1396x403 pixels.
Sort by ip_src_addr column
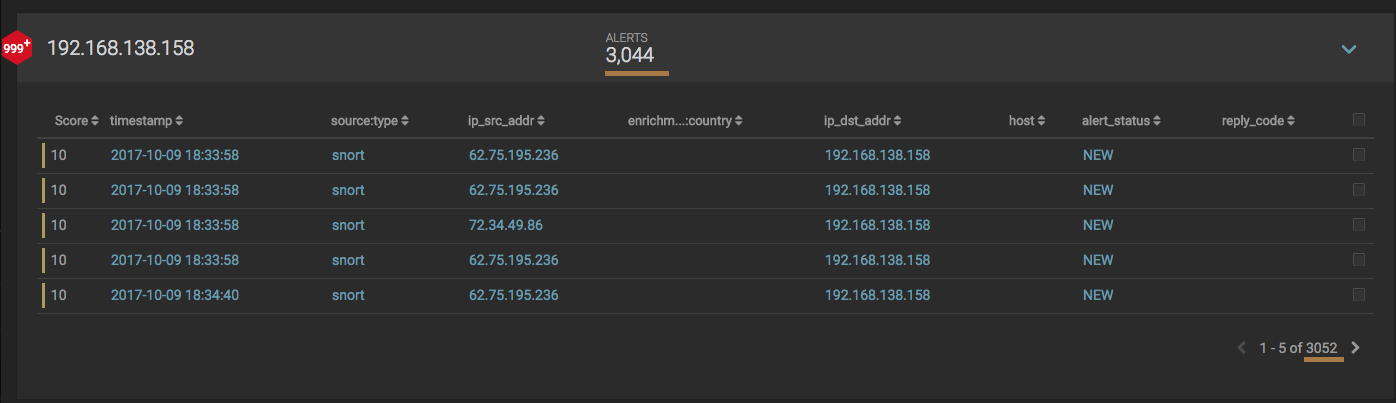507,121
